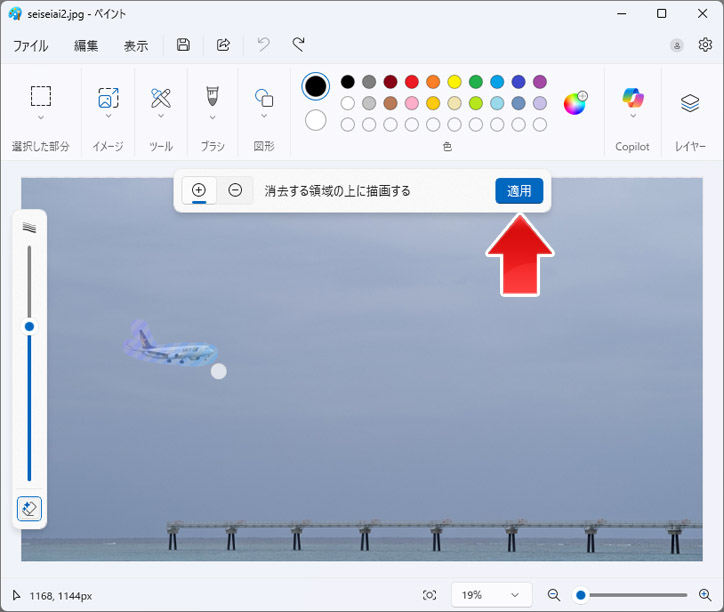724x612 pixels.
Task: Select the rectangular selection tool
Action: coord(41,96)
